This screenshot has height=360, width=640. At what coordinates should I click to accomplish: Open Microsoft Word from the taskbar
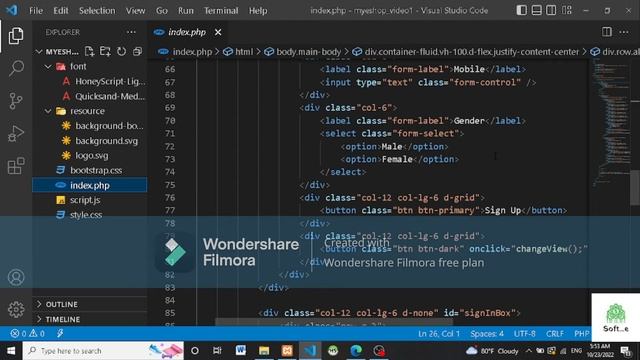click(241, 351)
